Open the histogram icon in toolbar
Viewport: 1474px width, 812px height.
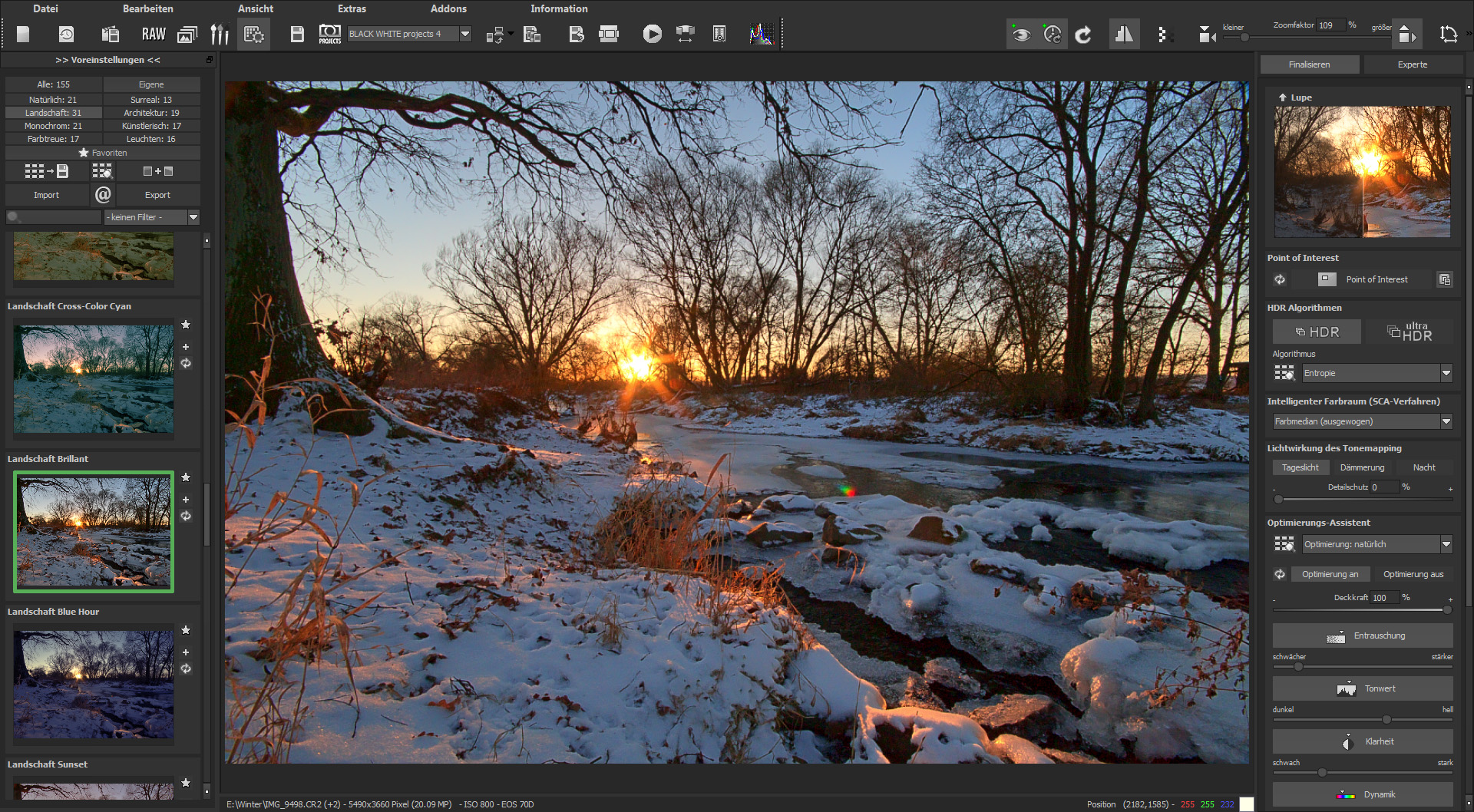tap(762, 35)
